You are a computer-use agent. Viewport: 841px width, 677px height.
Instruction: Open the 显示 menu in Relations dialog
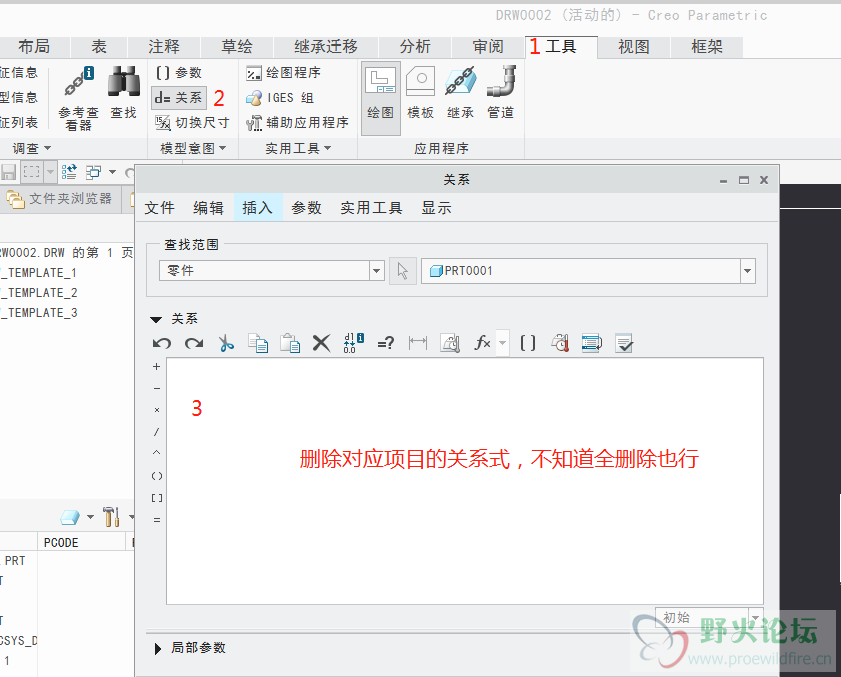436,208
